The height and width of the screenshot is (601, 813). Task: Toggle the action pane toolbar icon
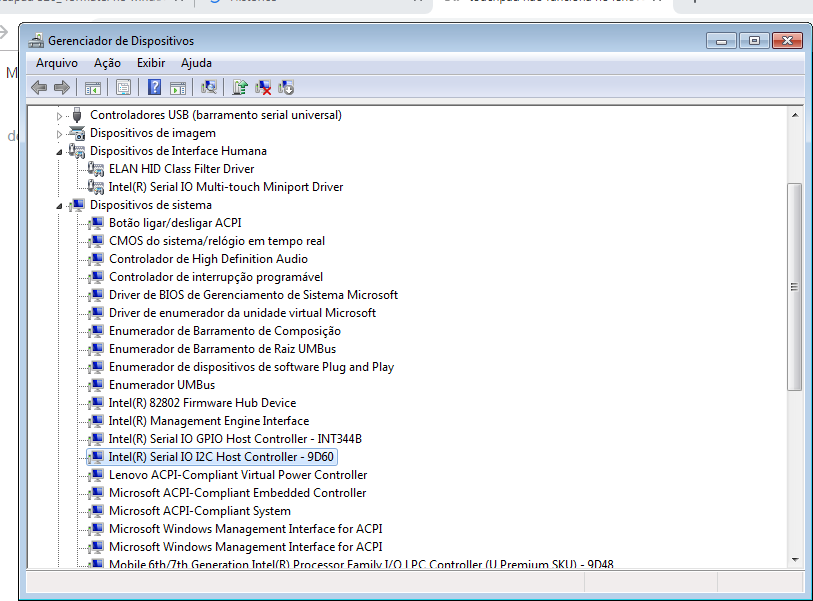[x=178, y=88]
